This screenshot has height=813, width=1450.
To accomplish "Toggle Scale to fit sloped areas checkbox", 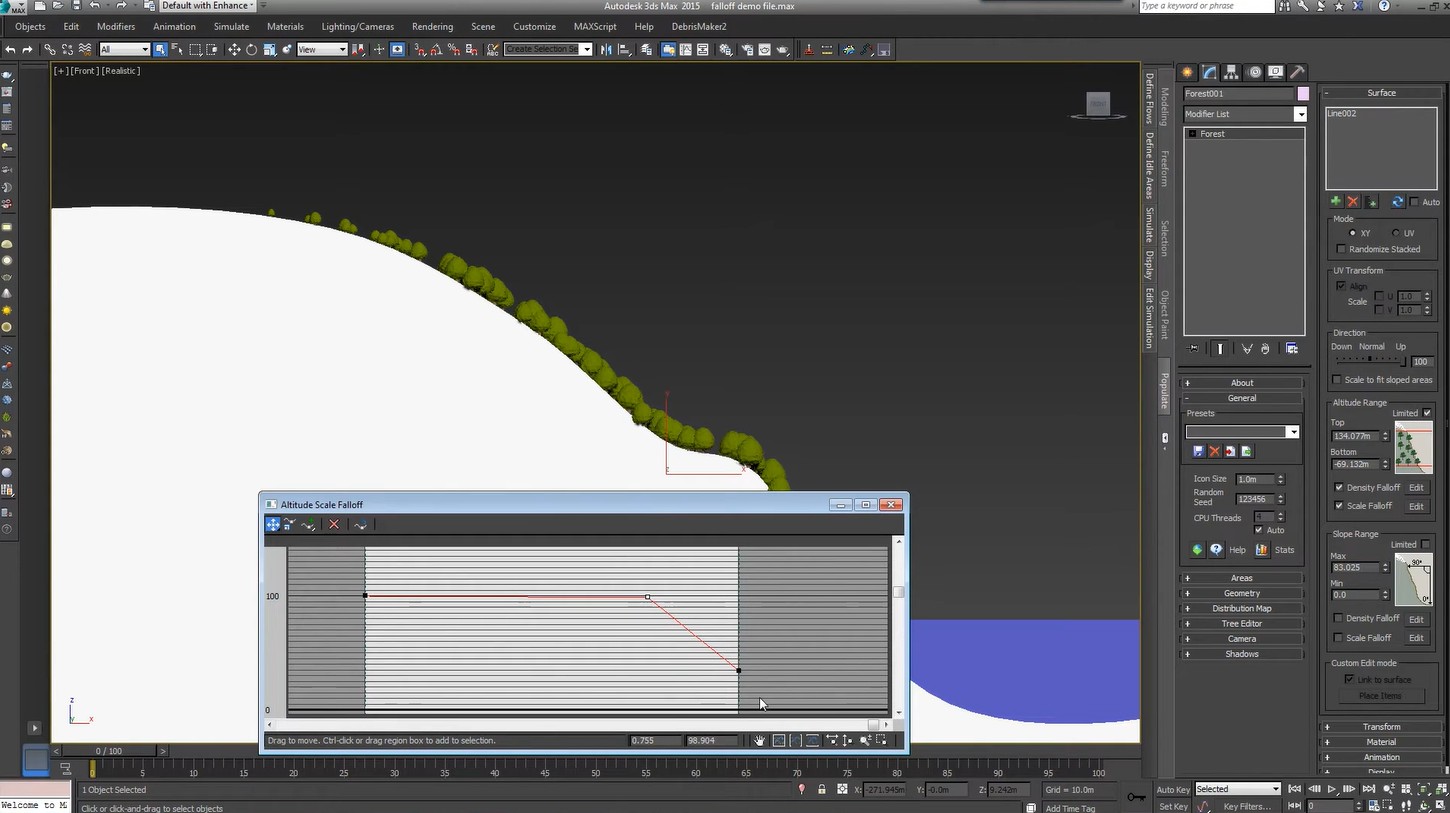I will pos(1337,380).
